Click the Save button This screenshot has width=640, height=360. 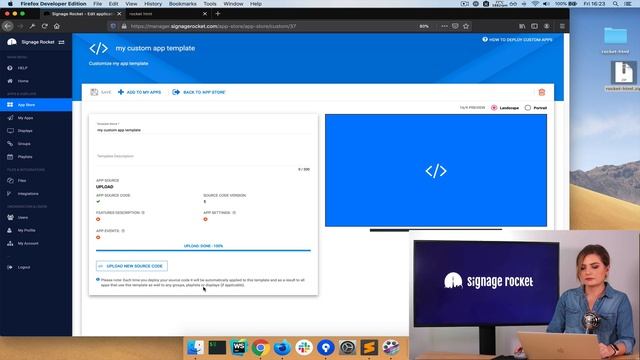(x=101, y=92)
